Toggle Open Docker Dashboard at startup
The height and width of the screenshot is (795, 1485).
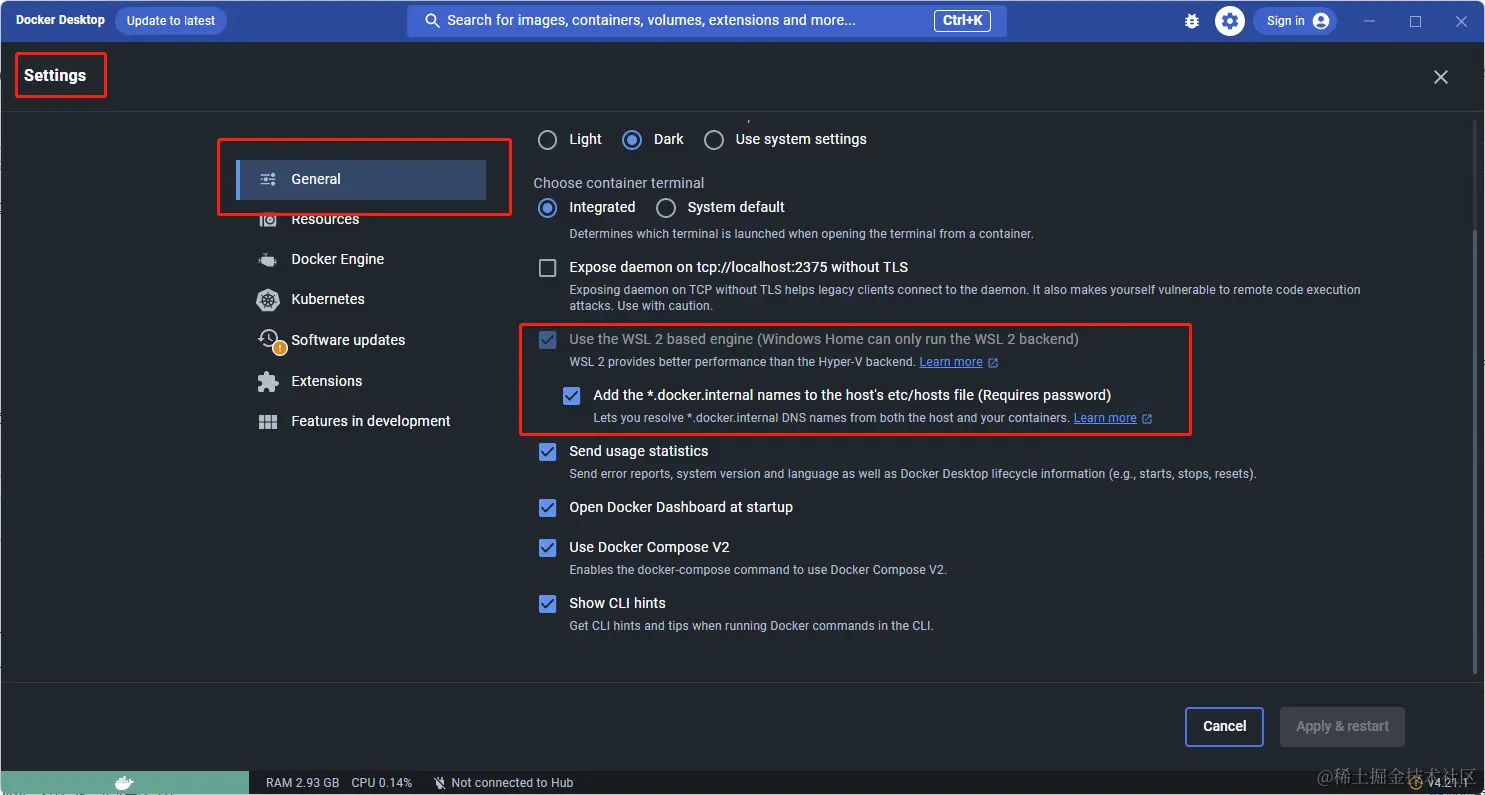point(548,508)
